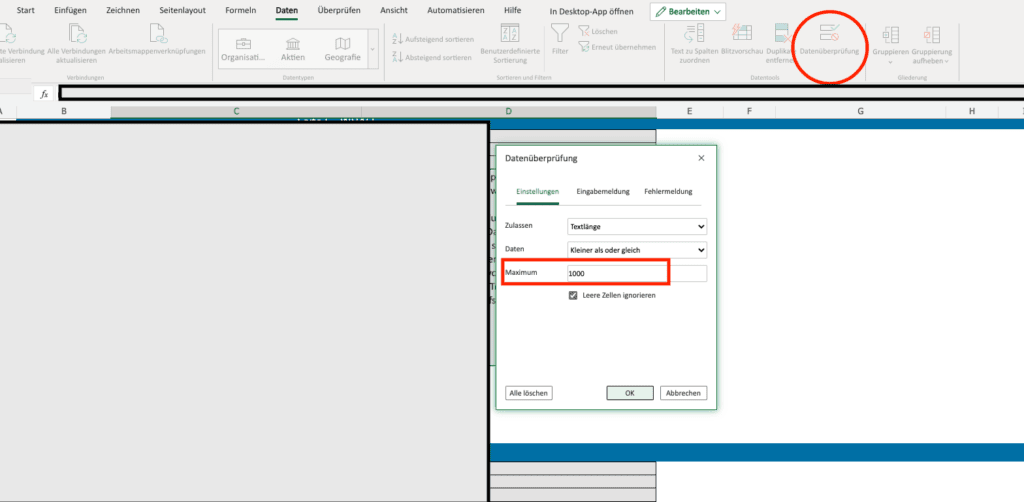Click the Alle löschen button
Image resolution: width=1024 pixels, height=502 pixels.
528,393
